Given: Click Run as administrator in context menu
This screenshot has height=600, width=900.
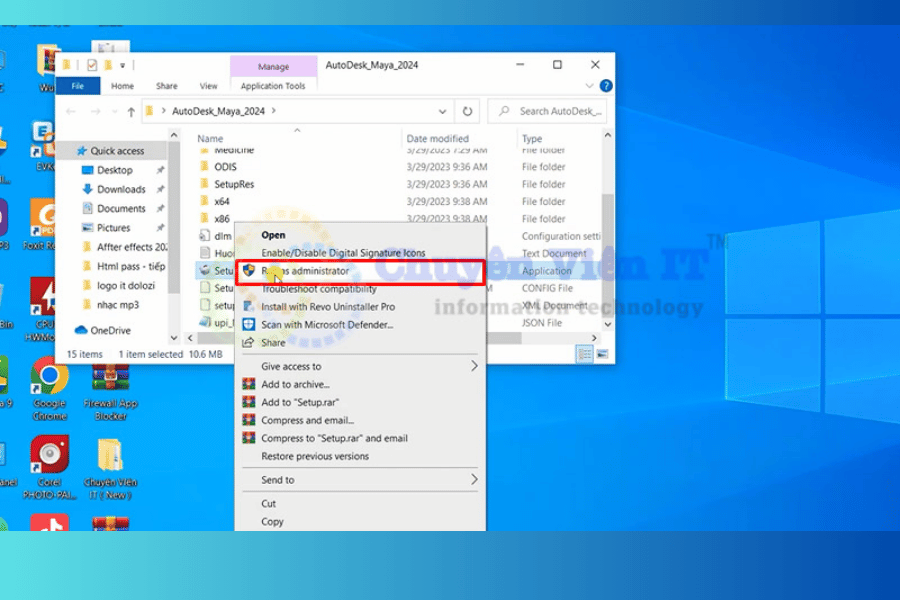Looking at the screenshot, I should (x=305, y=271).
